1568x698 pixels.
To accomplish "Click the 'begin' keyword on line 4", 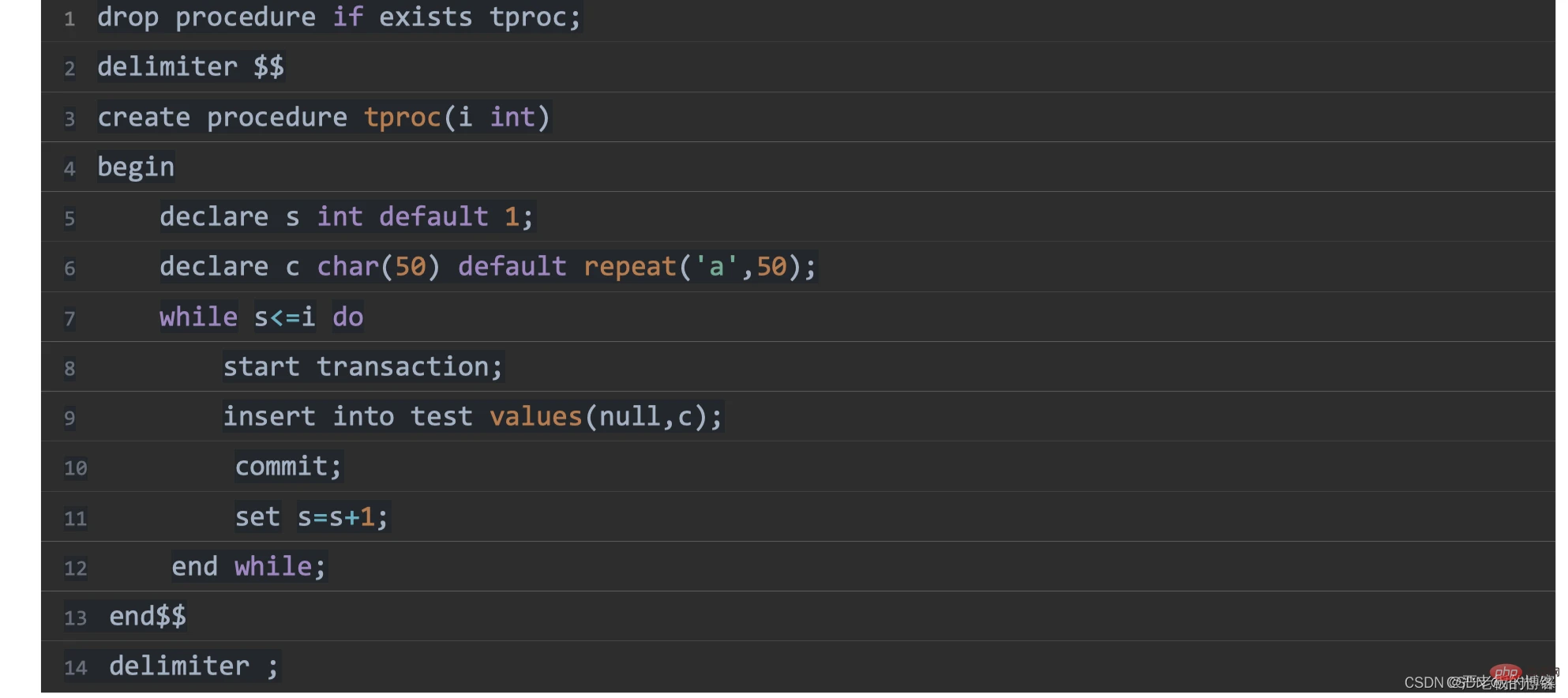I will tap(136, 167).
